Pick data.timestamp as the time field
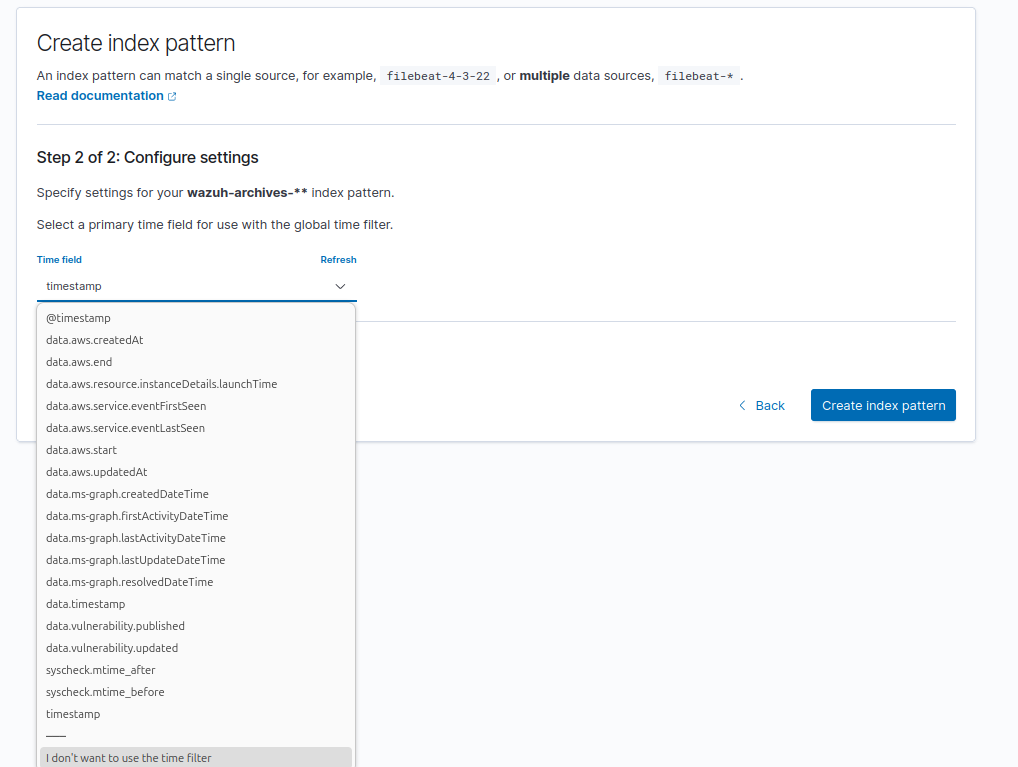 pyautogui.click(x=85, y=604)
